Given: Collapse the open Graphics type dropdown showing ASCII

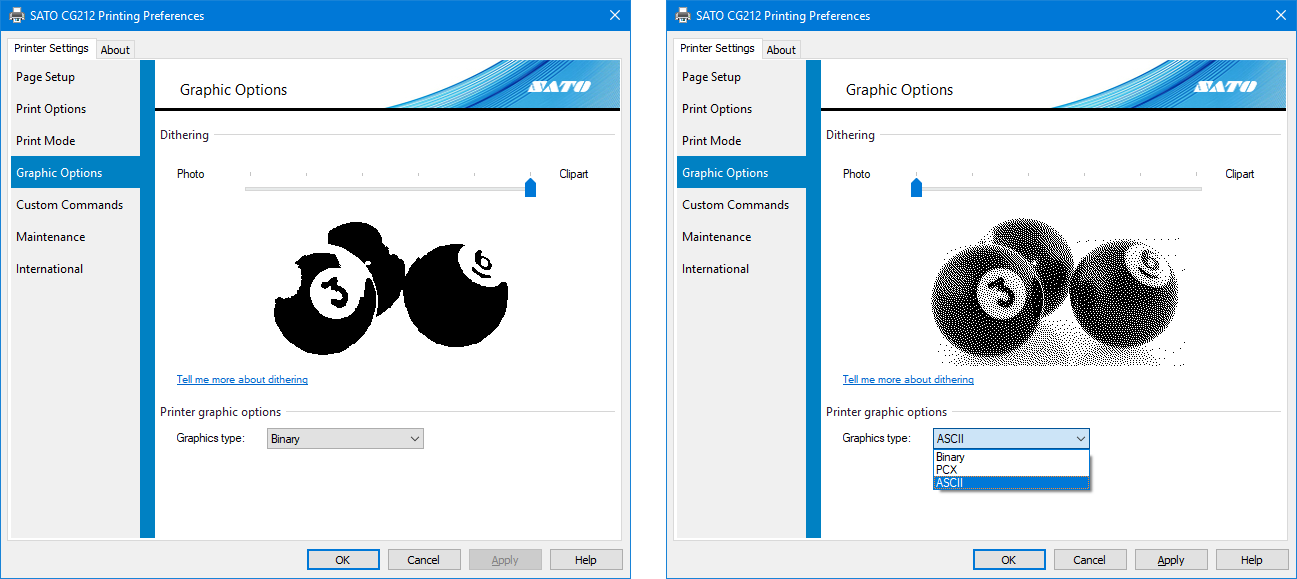Looking at the screenshot, I should pos(1012,438).
